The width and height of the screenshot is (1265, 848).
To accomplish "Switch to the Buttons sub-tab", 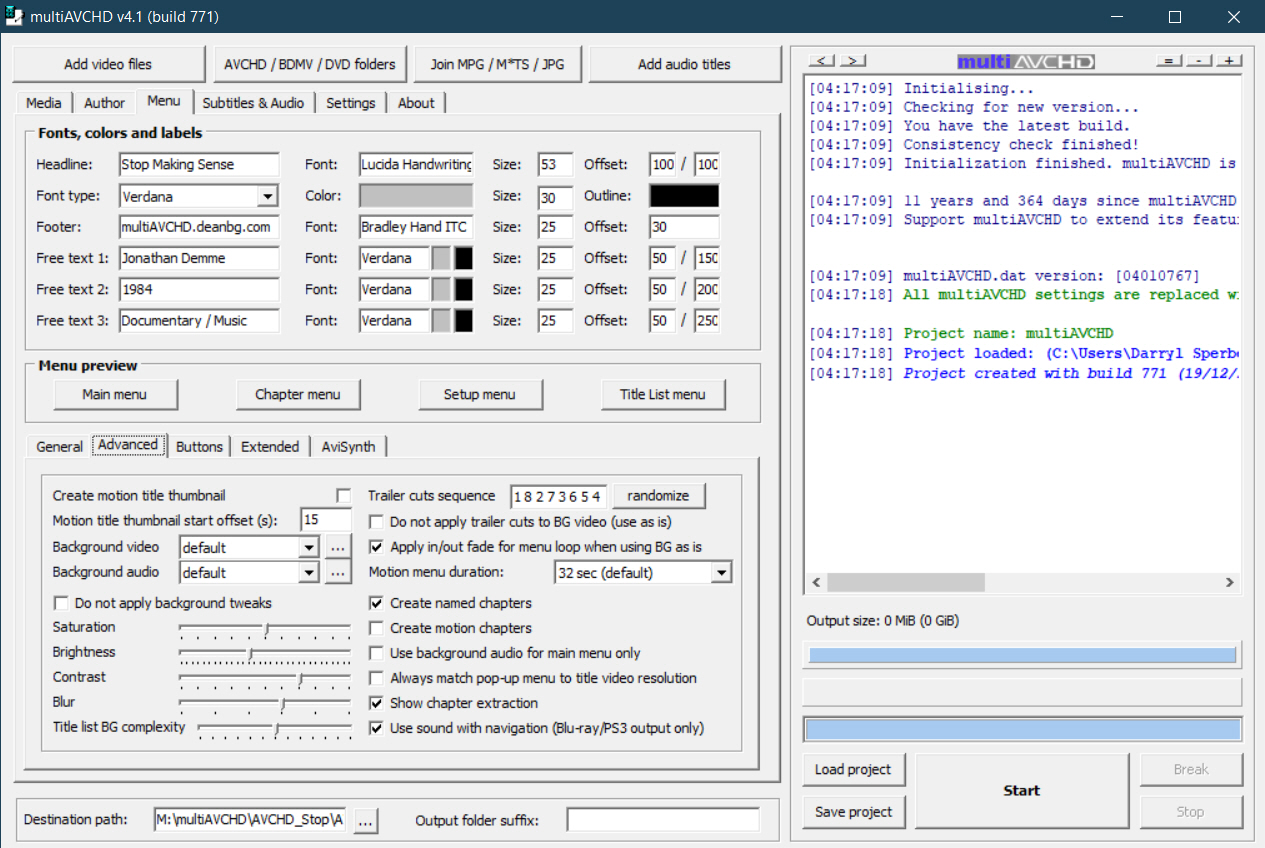I will (199, 447).
